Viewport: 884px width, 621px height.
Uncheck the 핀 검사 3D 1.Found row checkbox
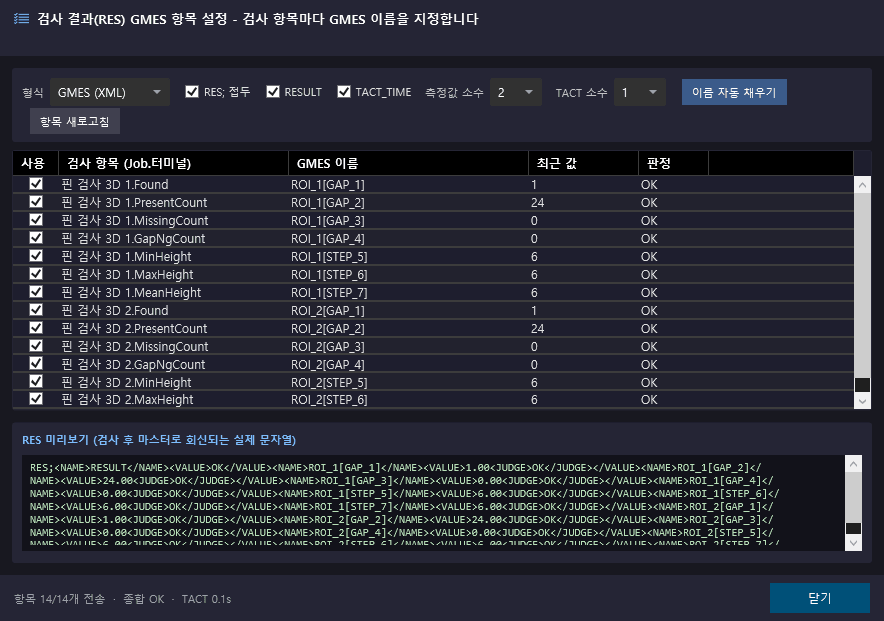pyautogui.click(x=36, y=184)
